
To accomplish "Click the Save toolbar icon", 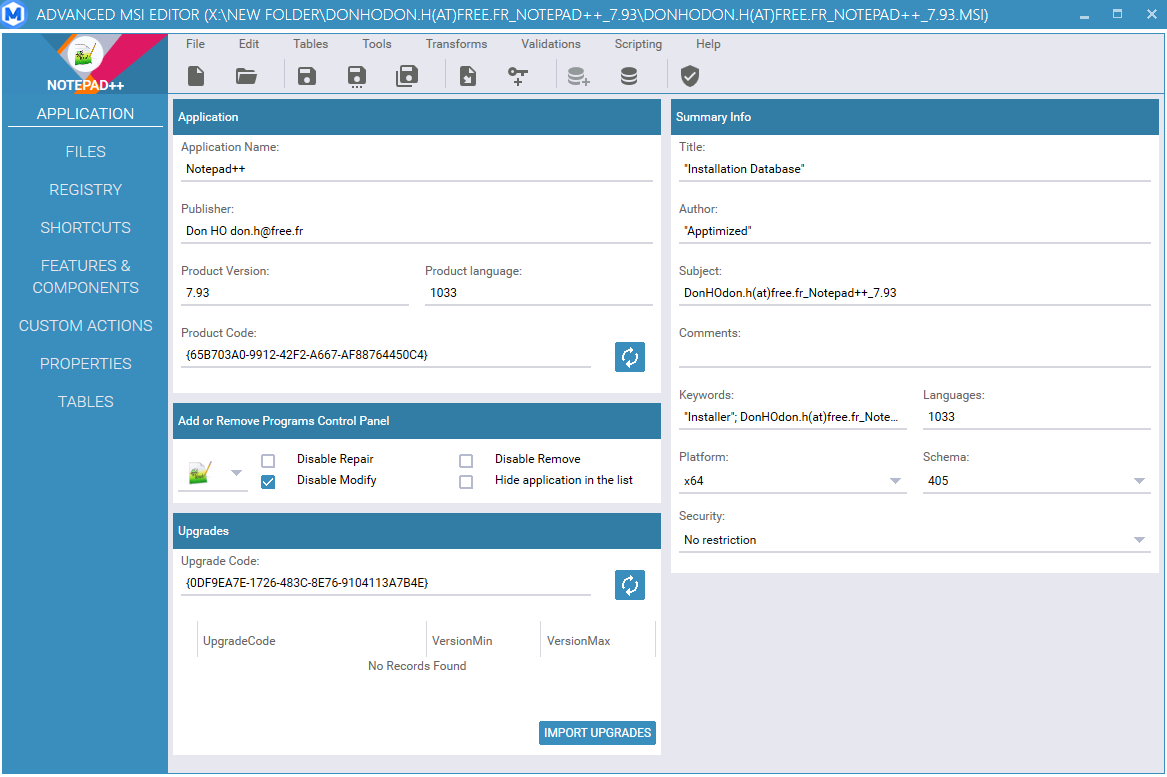I will tap(307, 76).
